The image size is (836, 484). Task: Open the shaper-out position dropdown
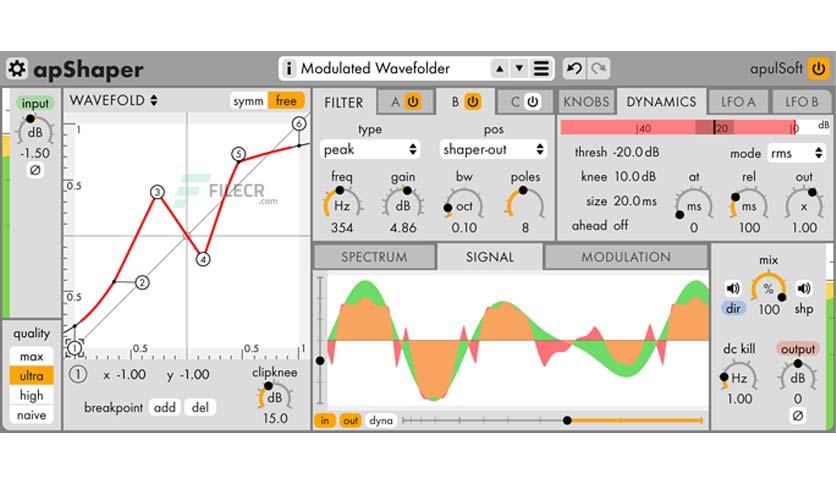[x=493, y=150]
